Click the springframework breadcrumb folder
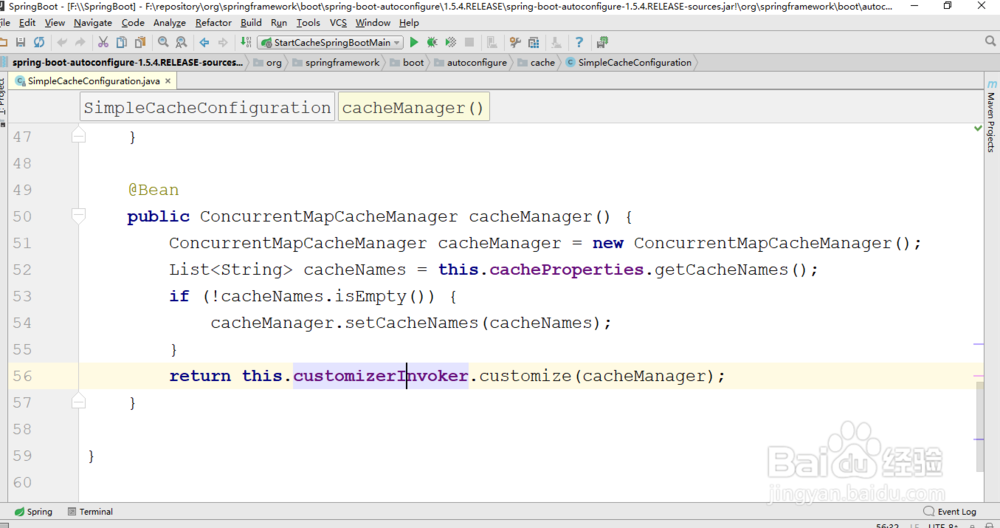 (336, 62)
